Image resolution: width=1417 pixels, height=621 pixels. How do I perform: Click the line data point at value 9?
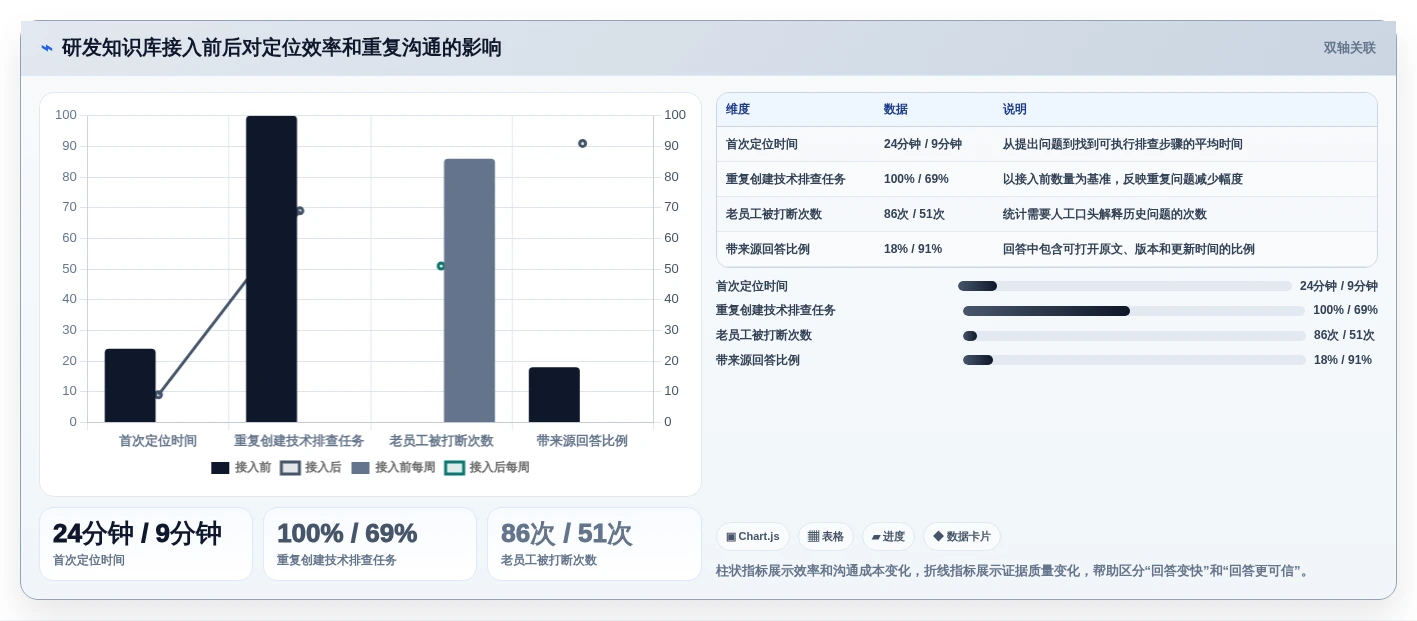point(158,395)
